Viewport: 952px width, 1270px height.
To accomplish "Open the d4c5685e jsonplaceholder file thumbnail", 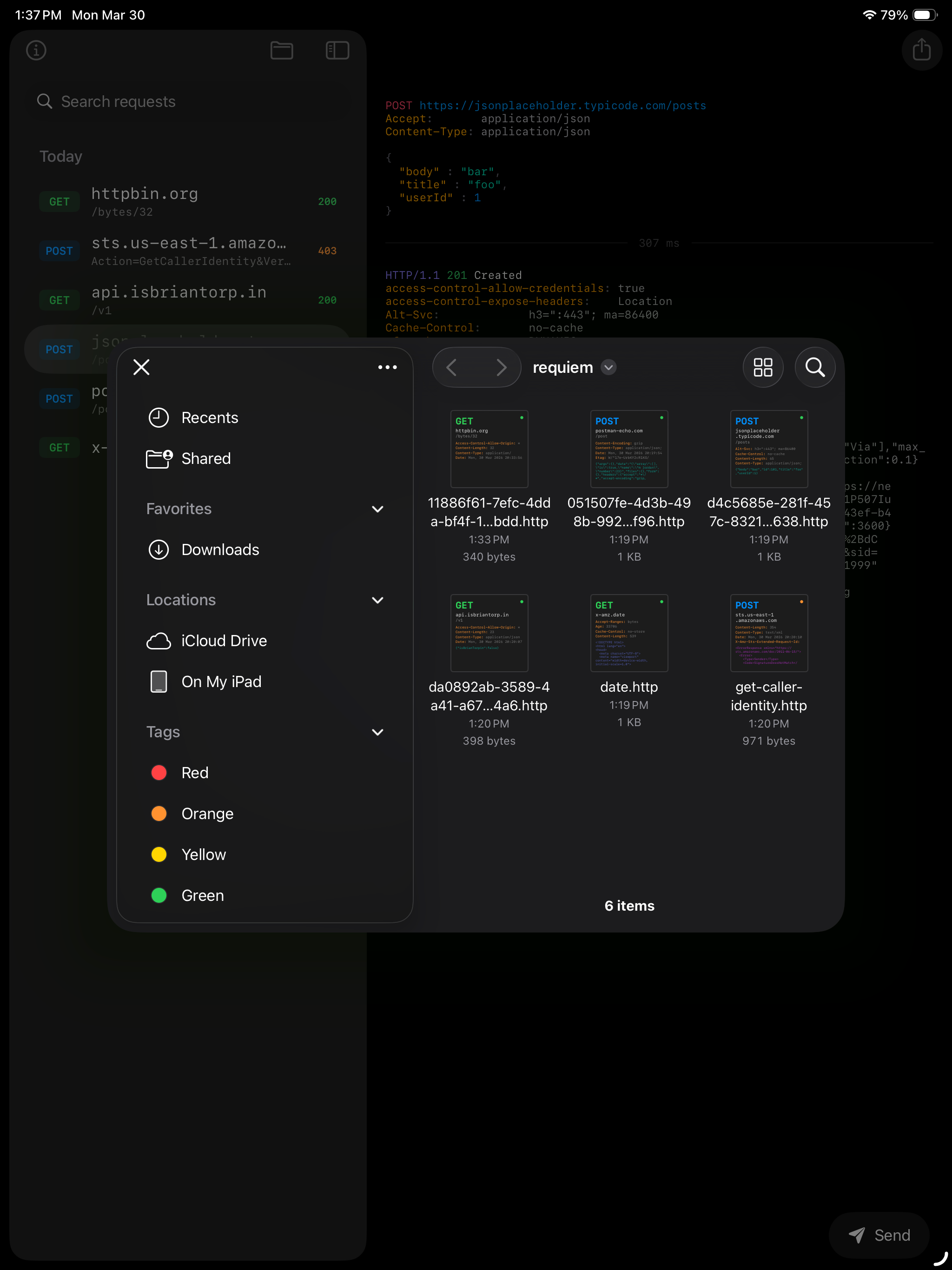I will [768, 449].
